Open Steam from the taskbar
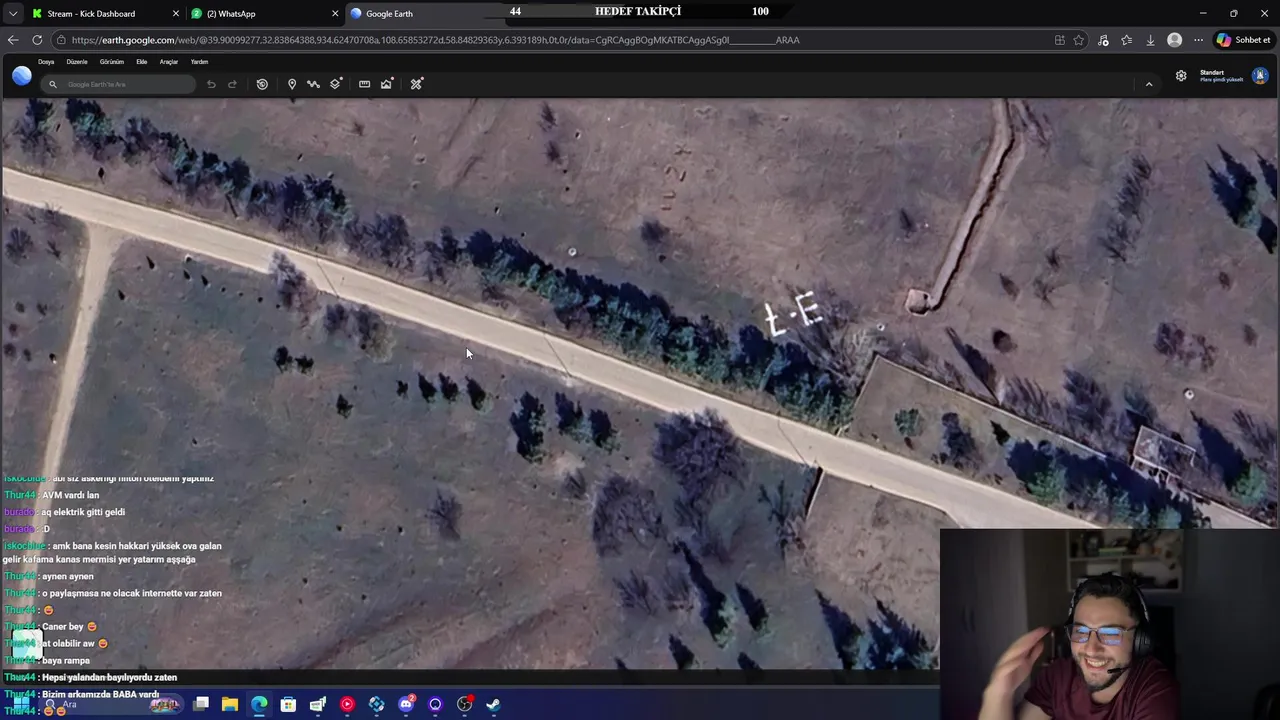This screenshot has height=720, width=1280. point(493,704)
